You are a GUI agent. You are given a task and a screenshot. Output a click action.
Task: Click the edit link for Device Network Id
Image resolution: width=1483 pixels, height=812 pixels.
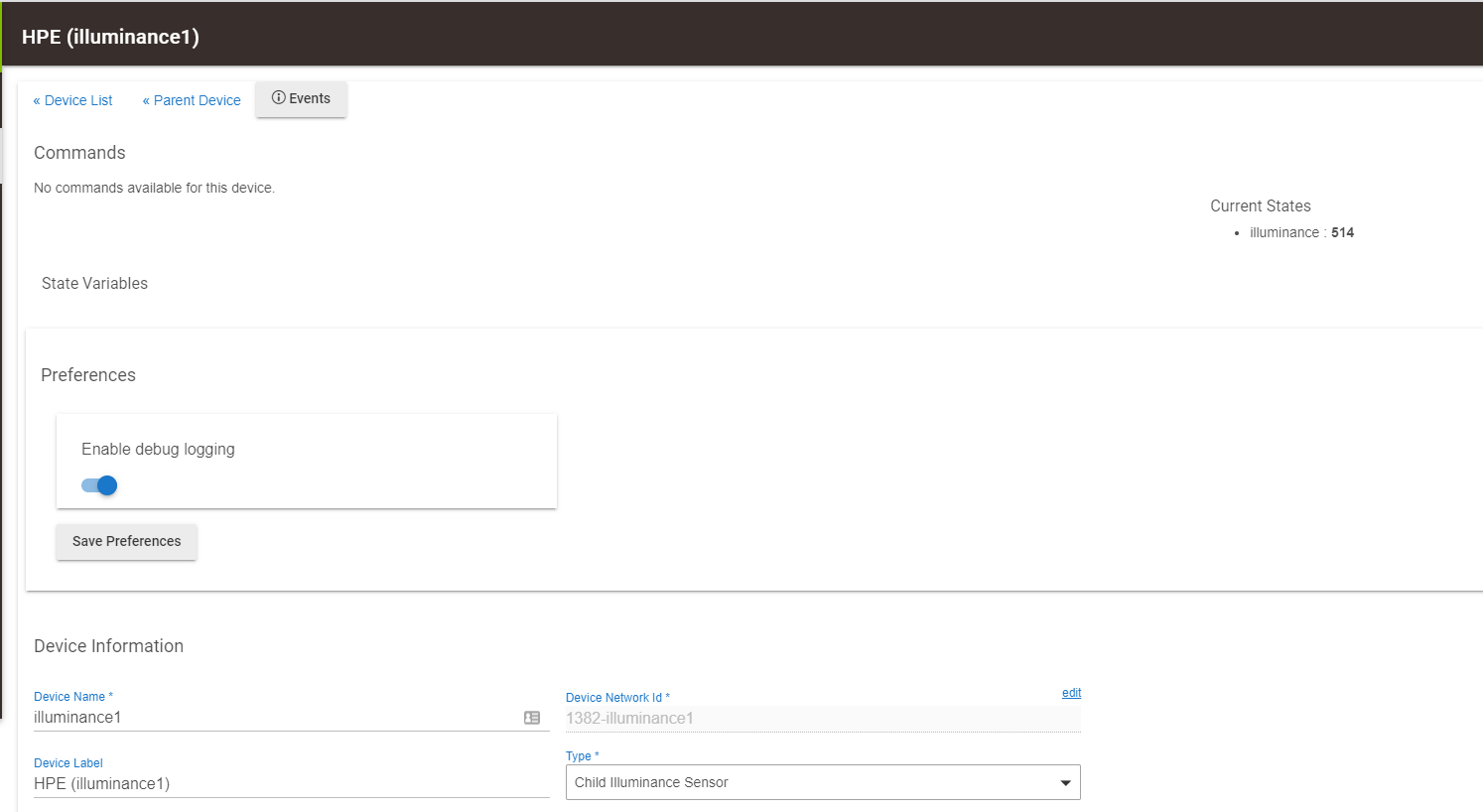click(1071, 693)
